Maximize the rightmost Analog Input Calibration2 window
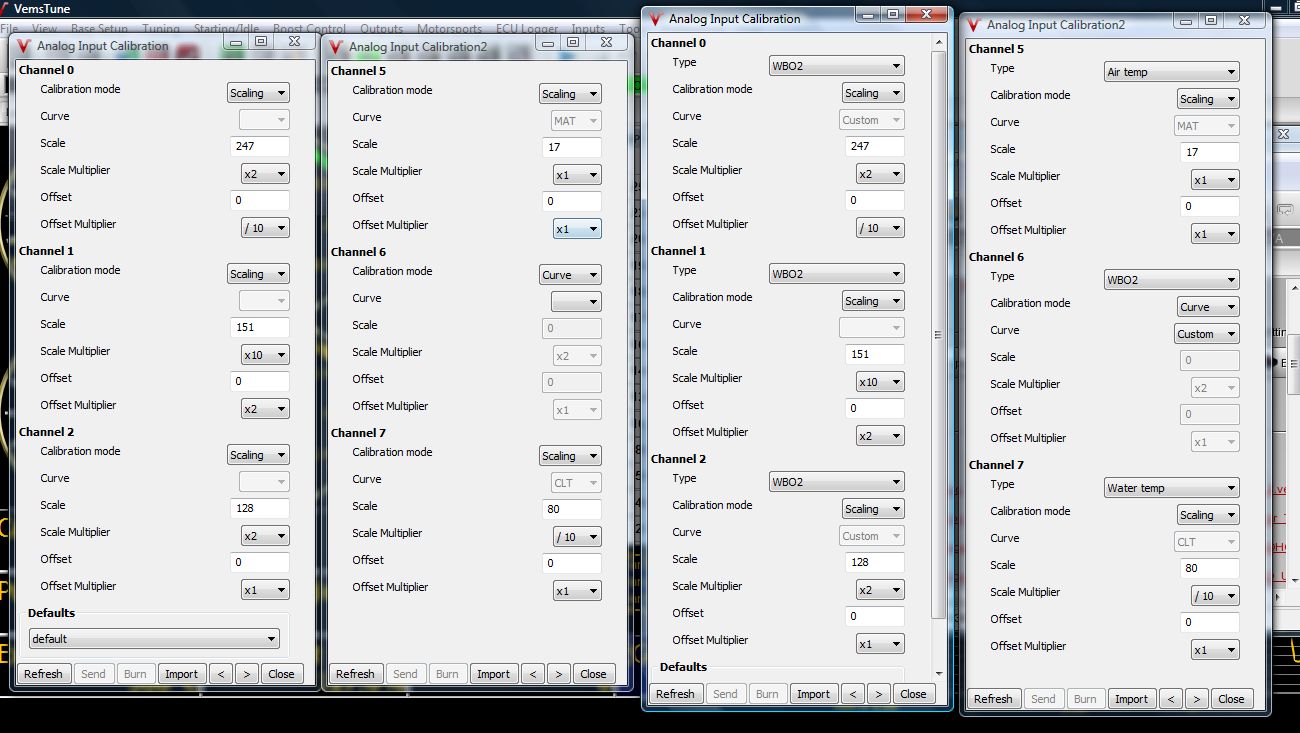 (x=1210, y=21)
